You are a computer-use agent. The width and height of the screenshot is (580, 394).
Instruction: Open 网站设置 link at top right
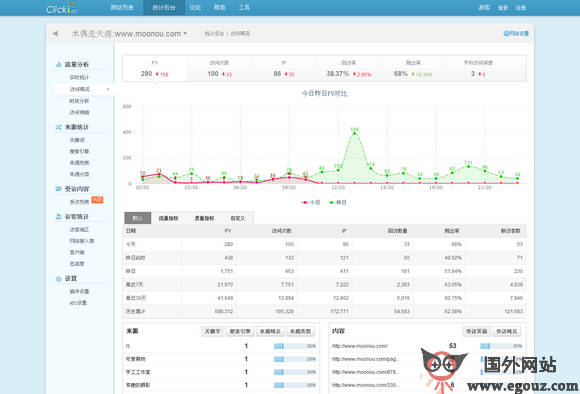point(516,33)
